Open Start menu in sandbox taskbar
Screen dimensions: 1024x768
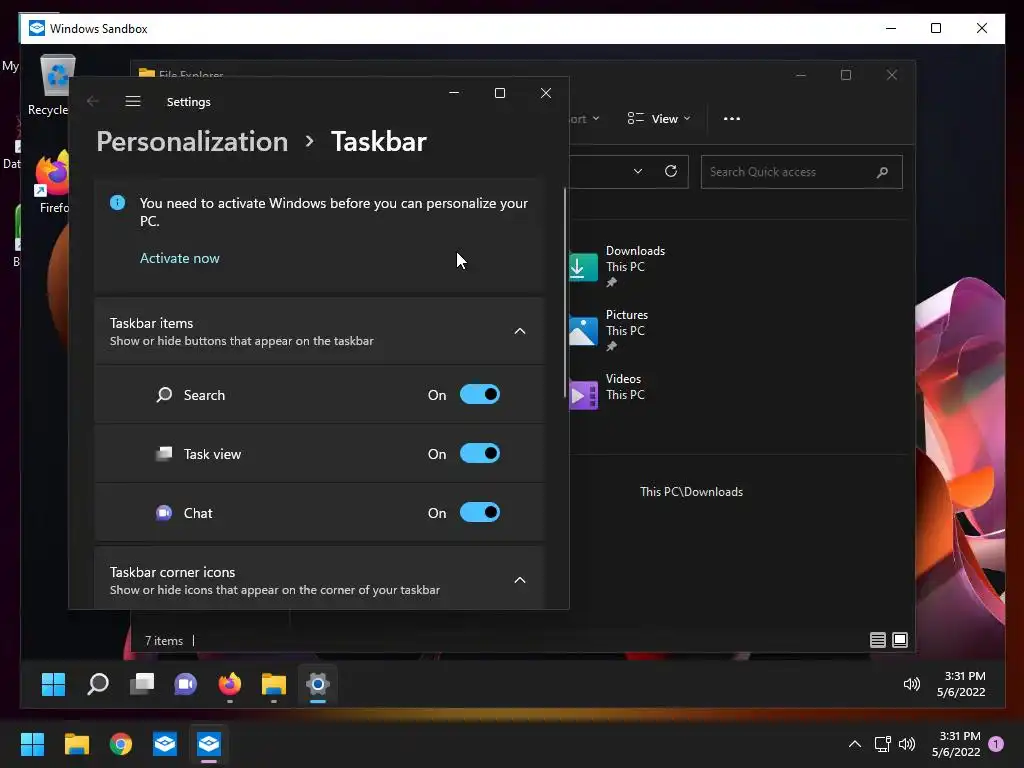(53, 684)
